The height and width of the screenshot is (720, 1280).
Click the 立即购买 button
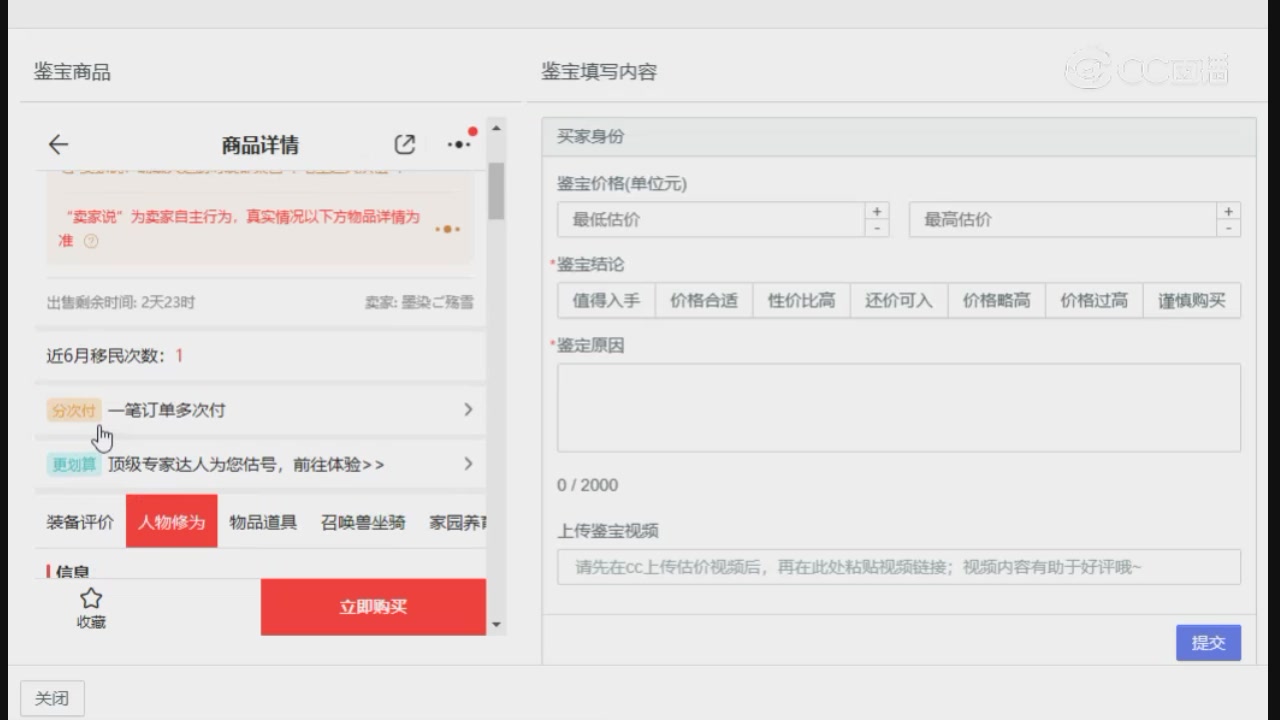[373, 607]
